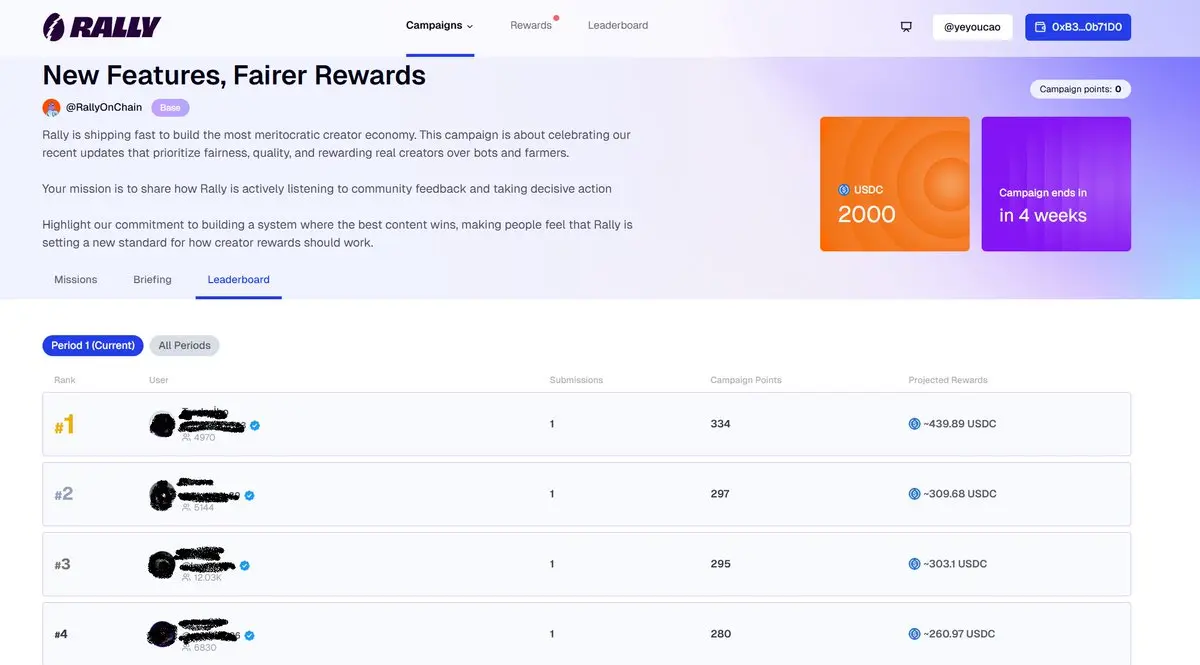Click followers icon next to 5144
The width and height of the screenshot is (1200, 665).
pyautogui.click(x=186, y=507)
